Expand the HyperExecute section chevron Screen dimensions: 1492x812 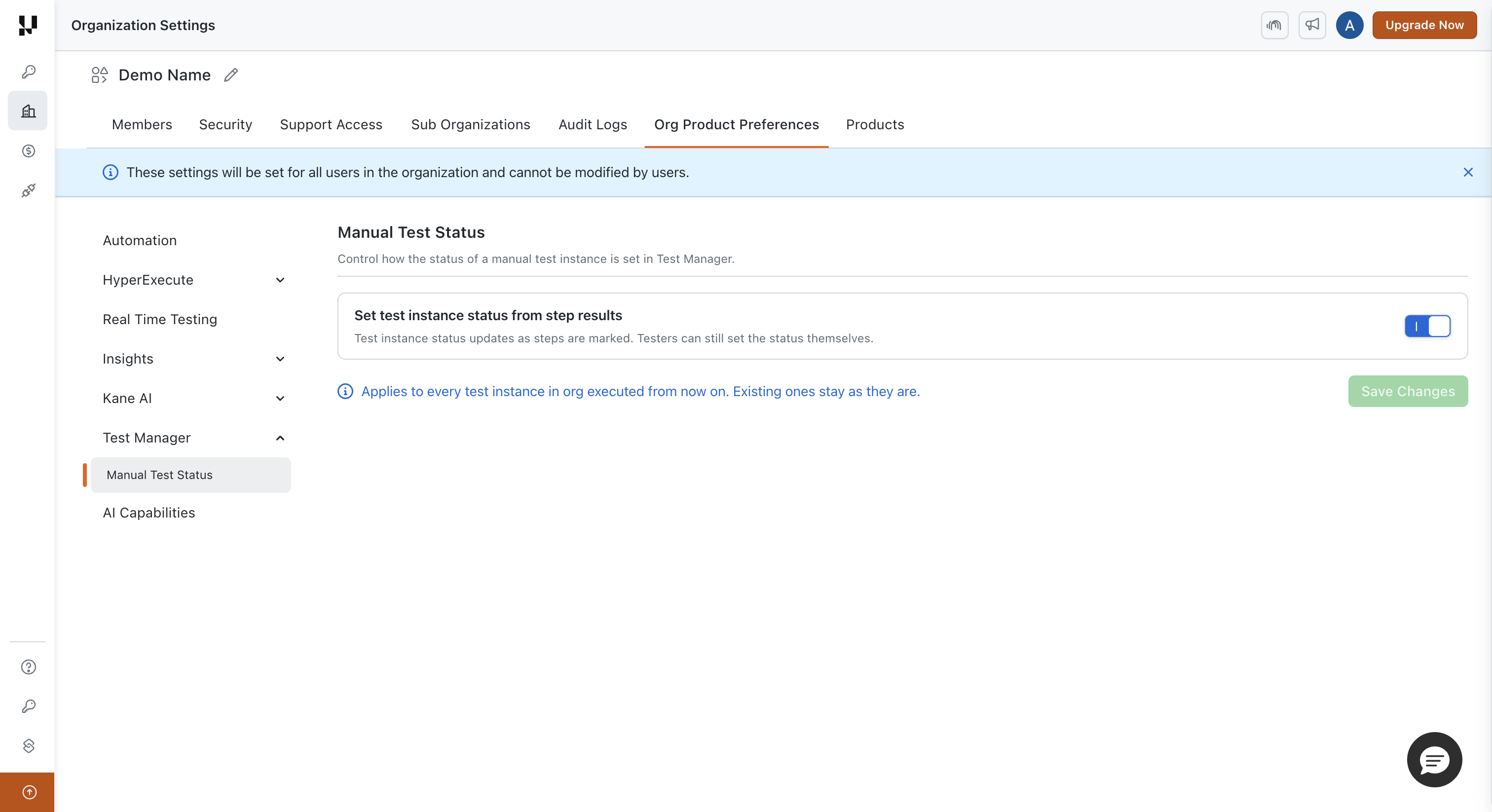pos(280,280)
